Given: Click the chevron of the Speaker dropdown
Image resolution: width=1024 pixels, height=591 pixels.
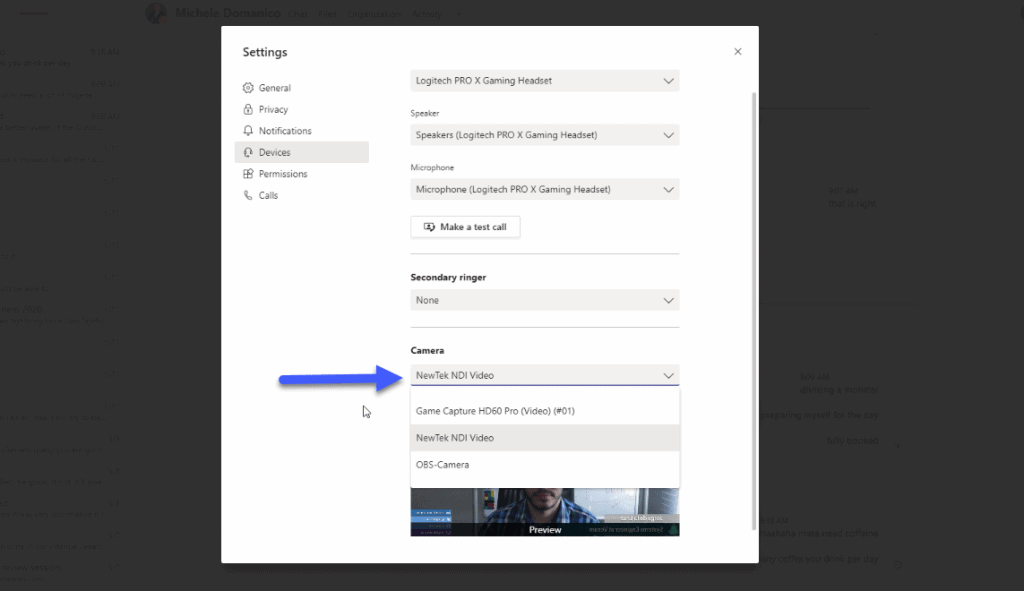Looking at the screenshot, I should [668, 135].
